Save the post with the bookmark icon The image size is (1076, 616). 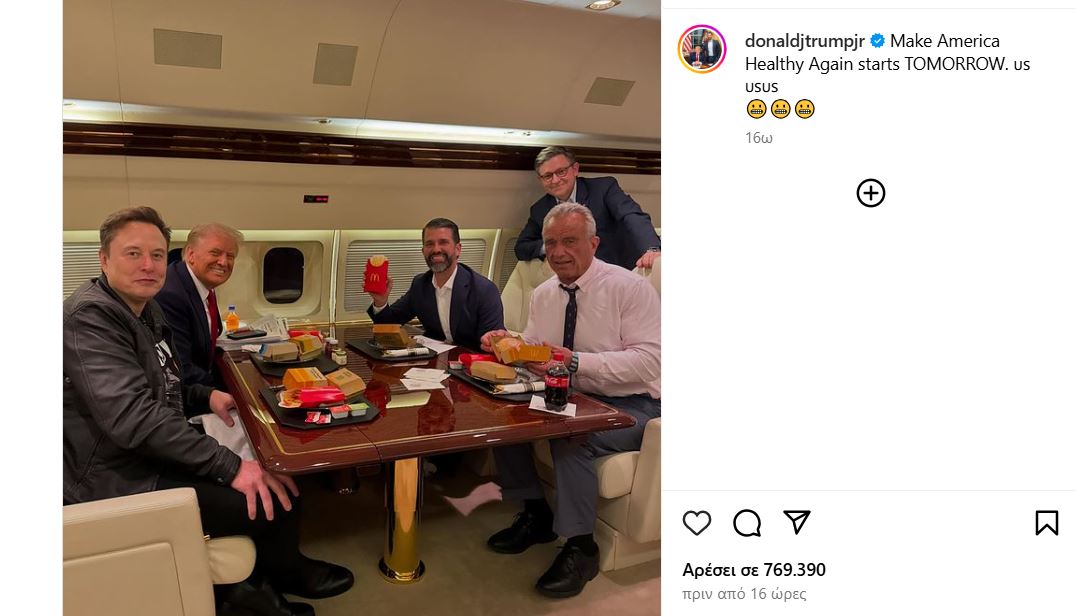point(1046,523)
